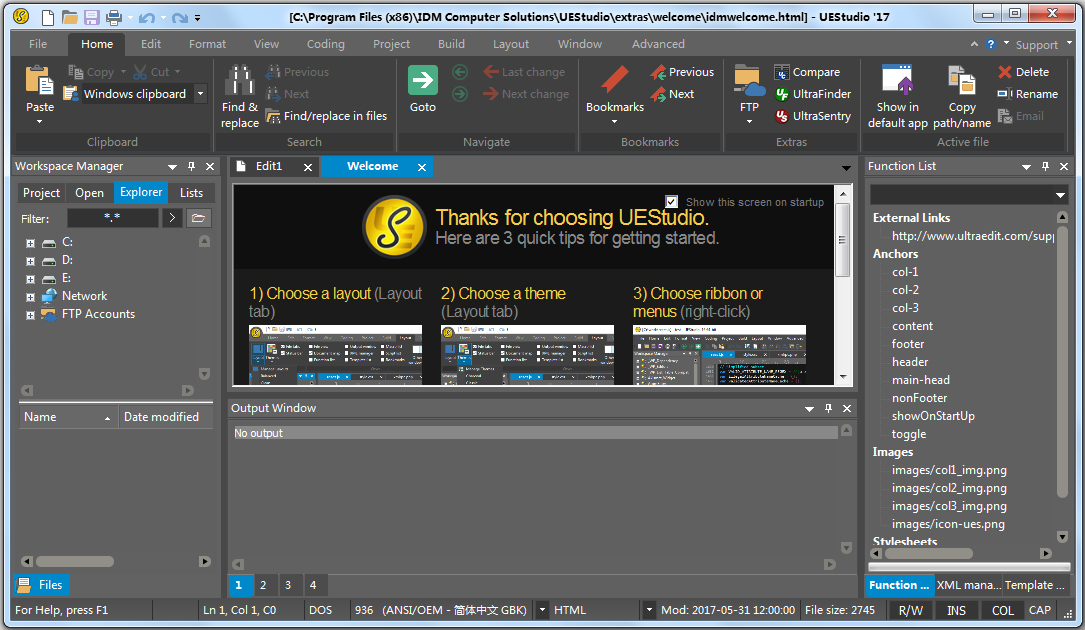Open the Windows clipboard dropdown
Screen dimensions: 1085x630
click(200, 93)
